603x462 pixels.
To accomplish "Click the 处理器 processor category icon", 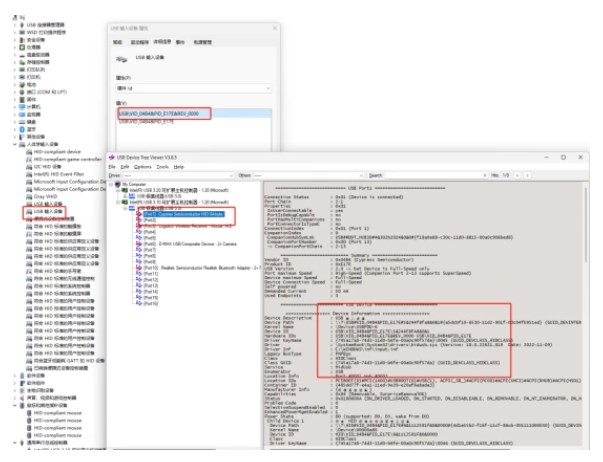I will [22, 47].
